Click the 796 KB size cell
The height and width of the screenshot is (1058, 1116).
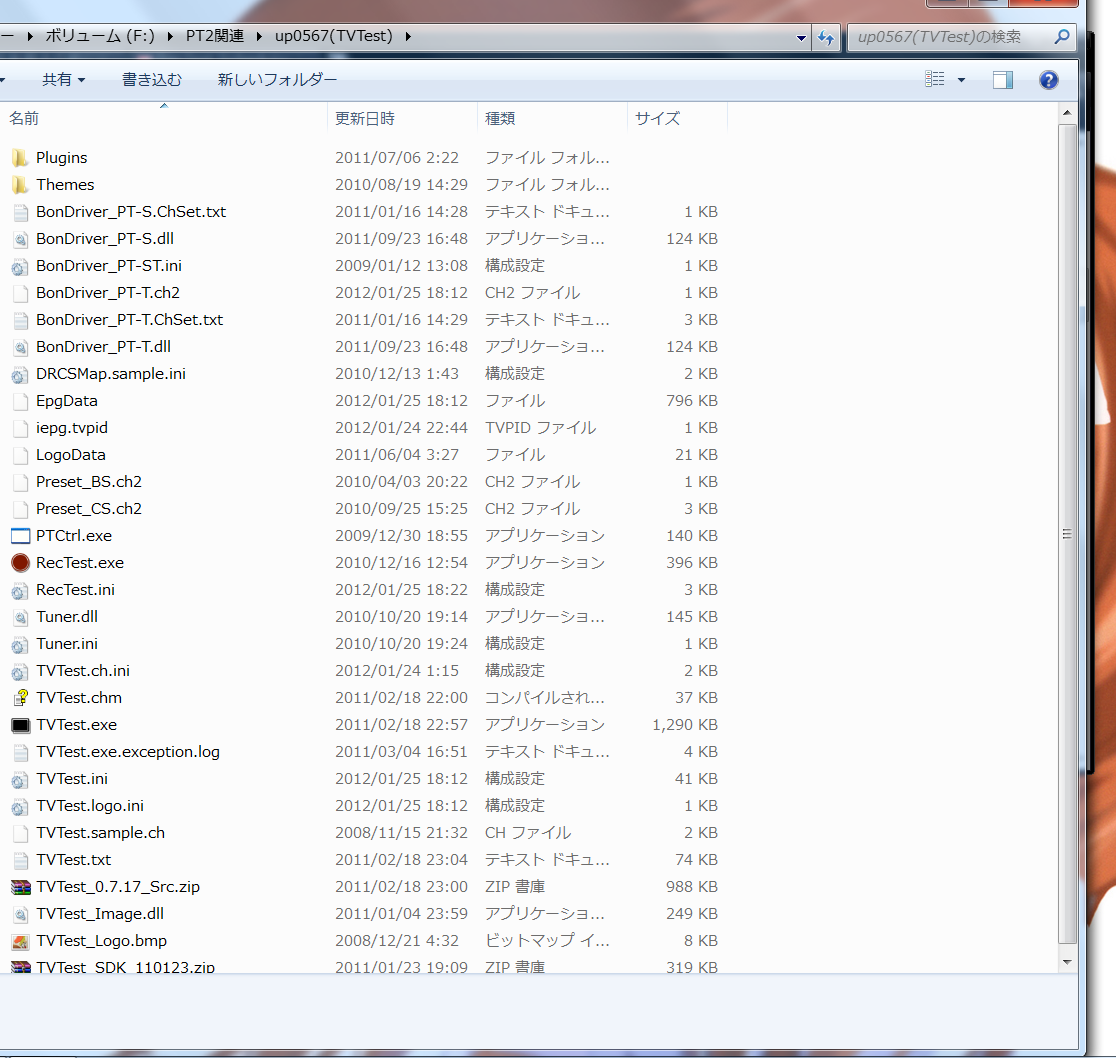tap(692, 401)
